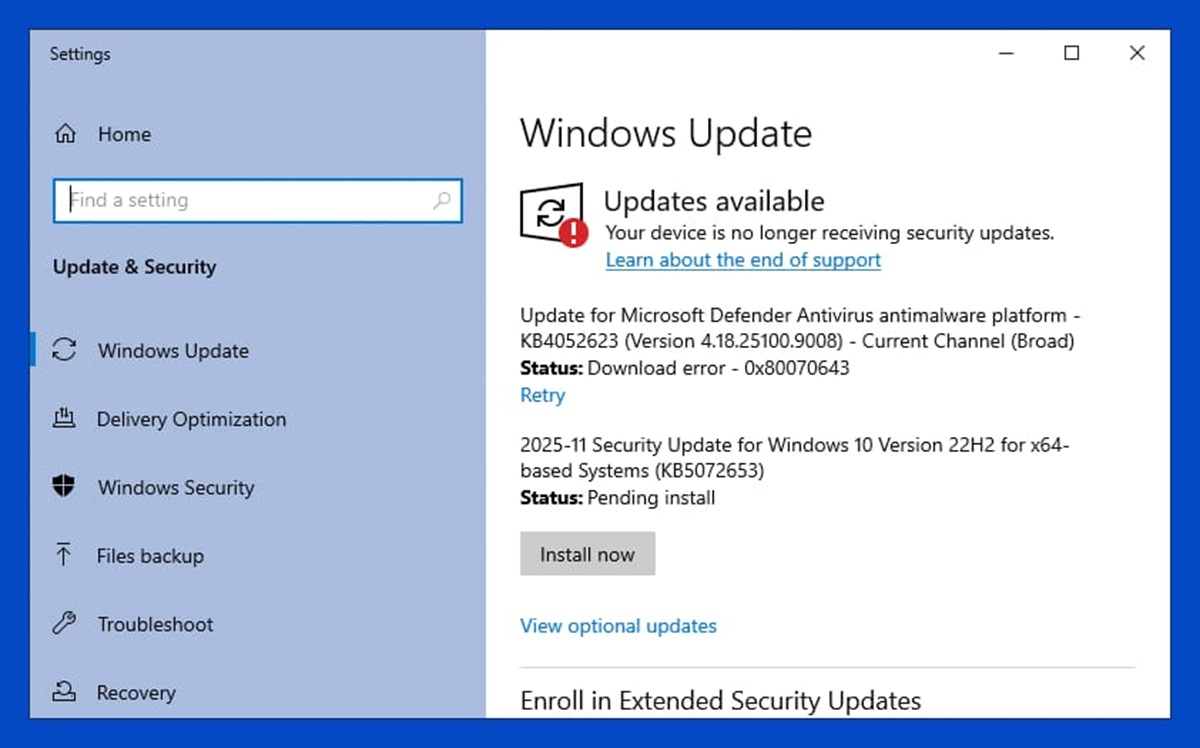Click the Recovery sidebar icon
1200x748 pixels.
tap(65, 692)
